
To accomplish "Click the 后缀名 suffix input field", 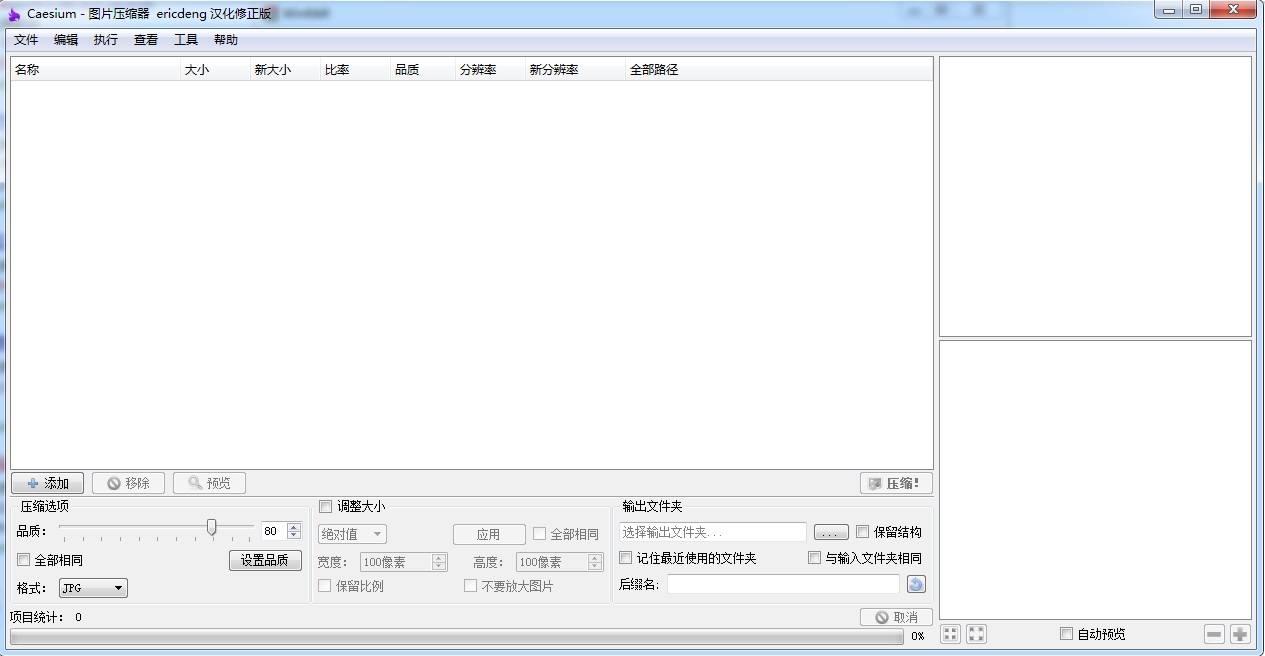I will tap(784, 584).
